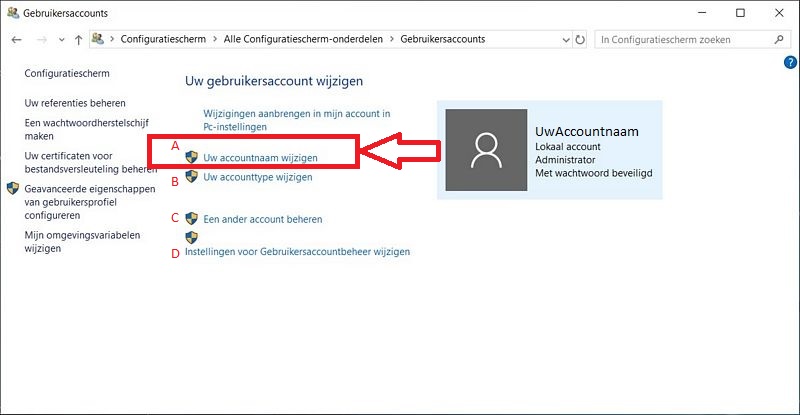Click shield icon beside Uw accounttype wijzigen

(191, 176)
